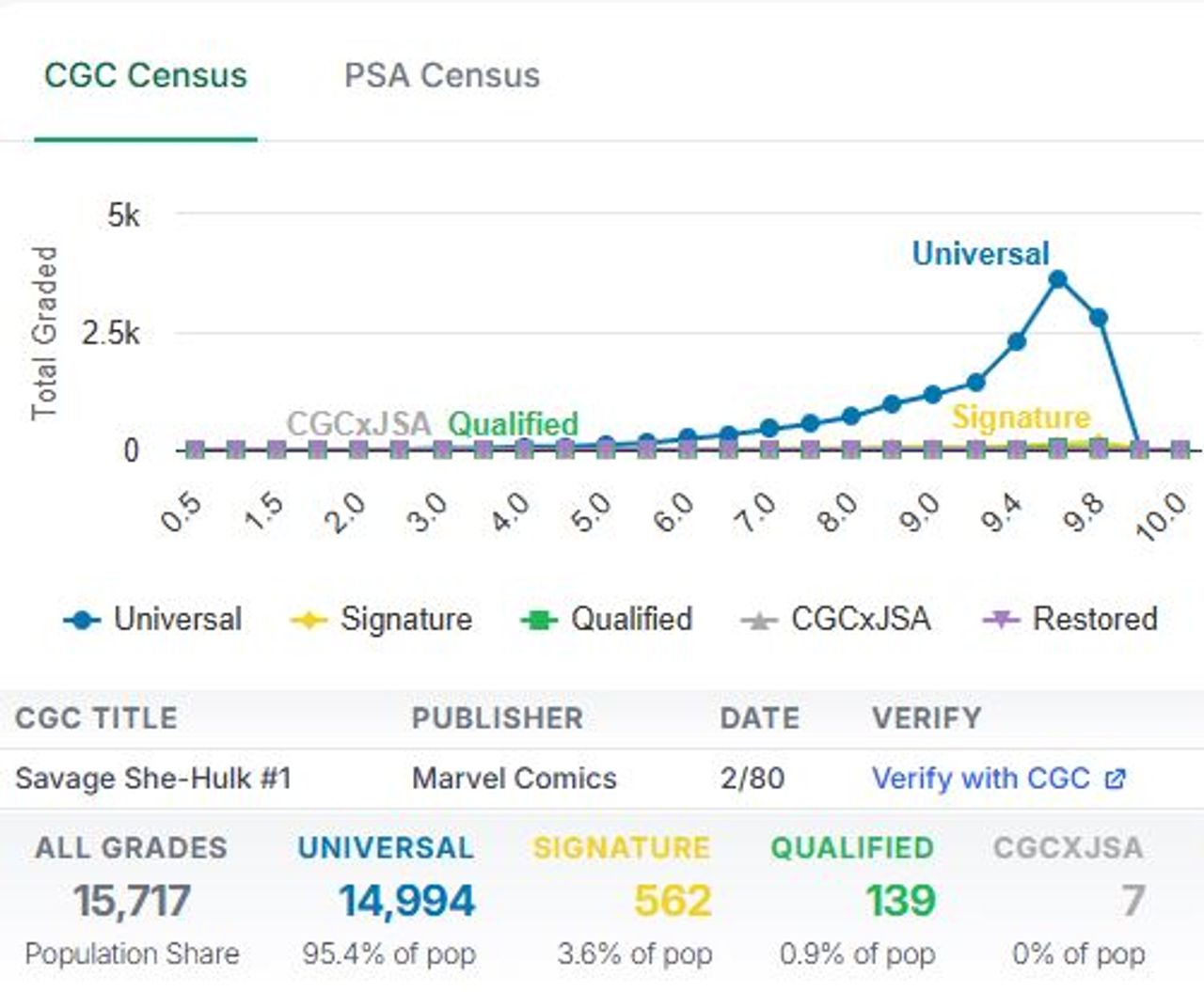The height and width of the screenshot is (992, 1204).
Task: Open the Verify with CGC link
Action: 980,779
